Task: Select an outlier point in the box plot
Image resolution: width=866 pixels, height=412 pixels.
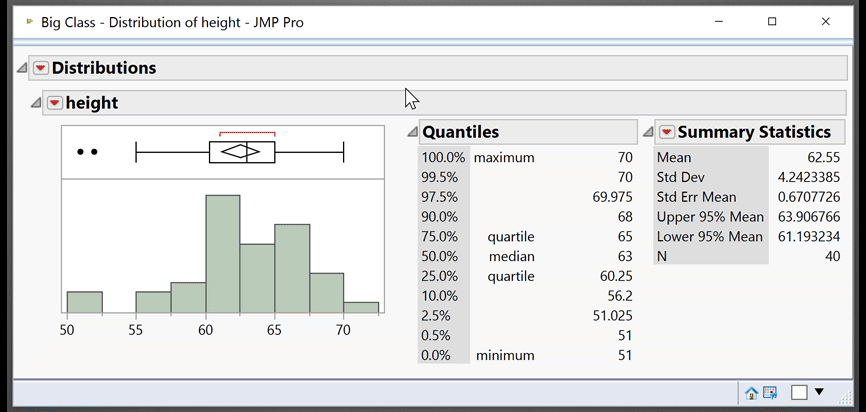Action: pos(81,152)
